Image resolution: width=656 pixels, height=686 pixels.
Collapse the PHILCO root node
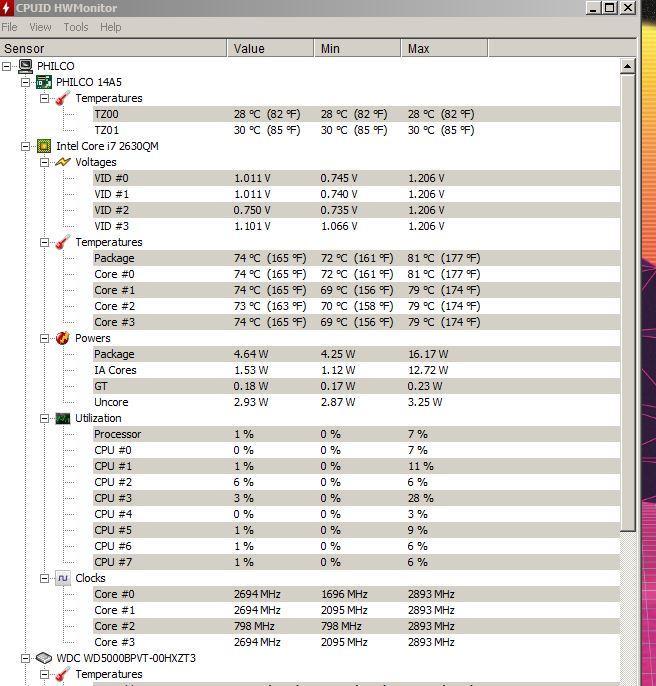[7, 66]
